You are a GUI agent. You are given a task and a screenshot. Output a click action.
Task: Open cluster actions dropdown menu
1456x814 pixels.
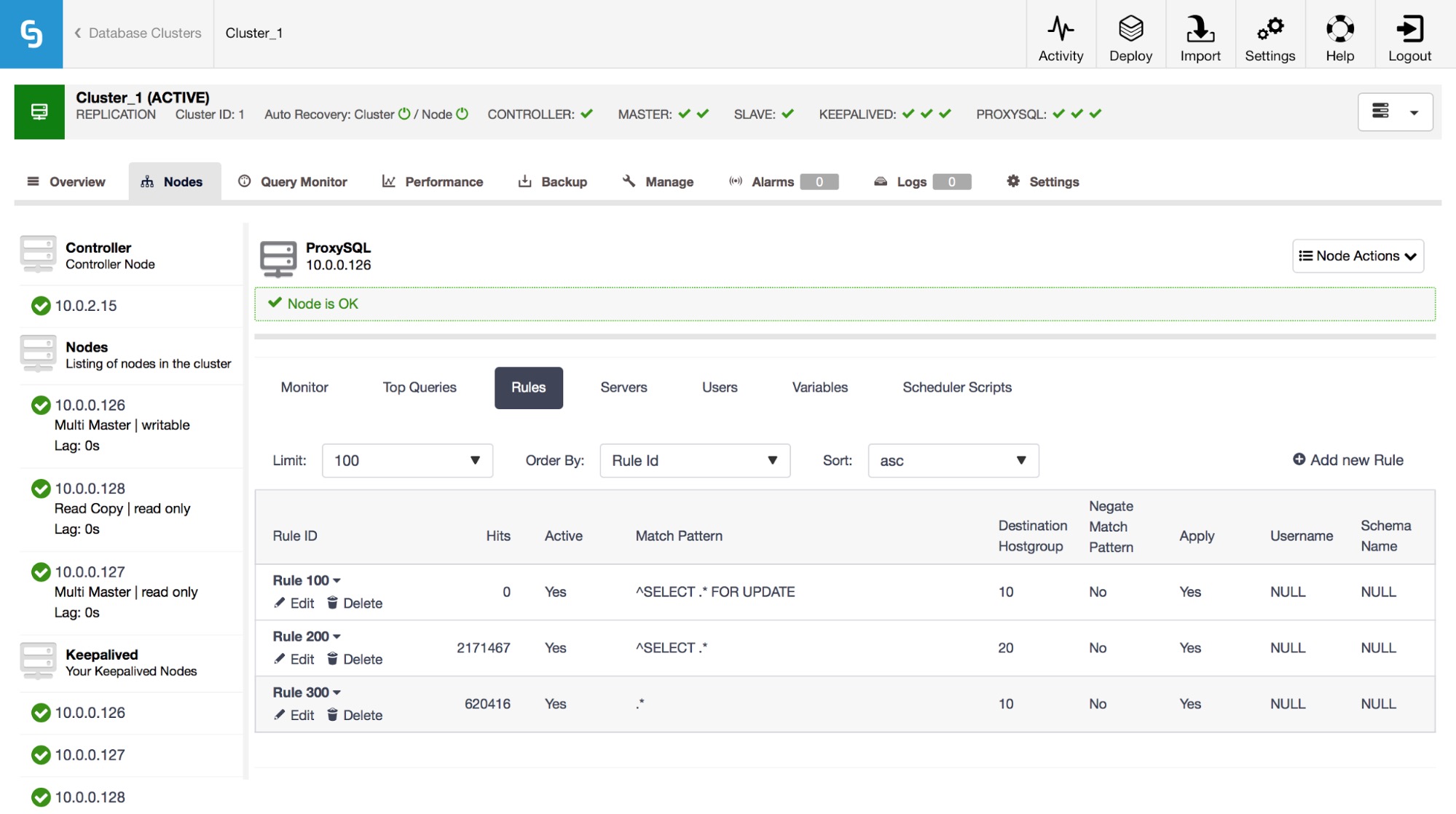(1395, 112)
